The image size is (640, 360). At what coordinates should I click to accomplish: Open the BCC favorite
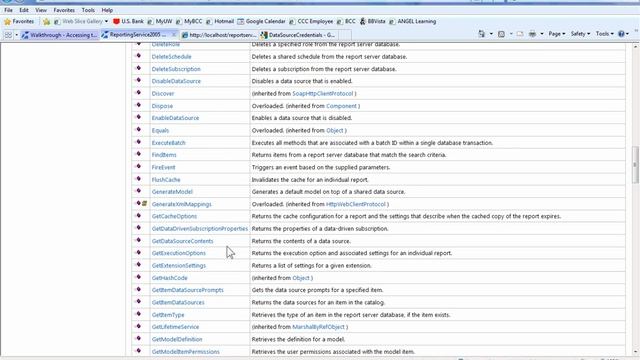(x=346, y=21)
